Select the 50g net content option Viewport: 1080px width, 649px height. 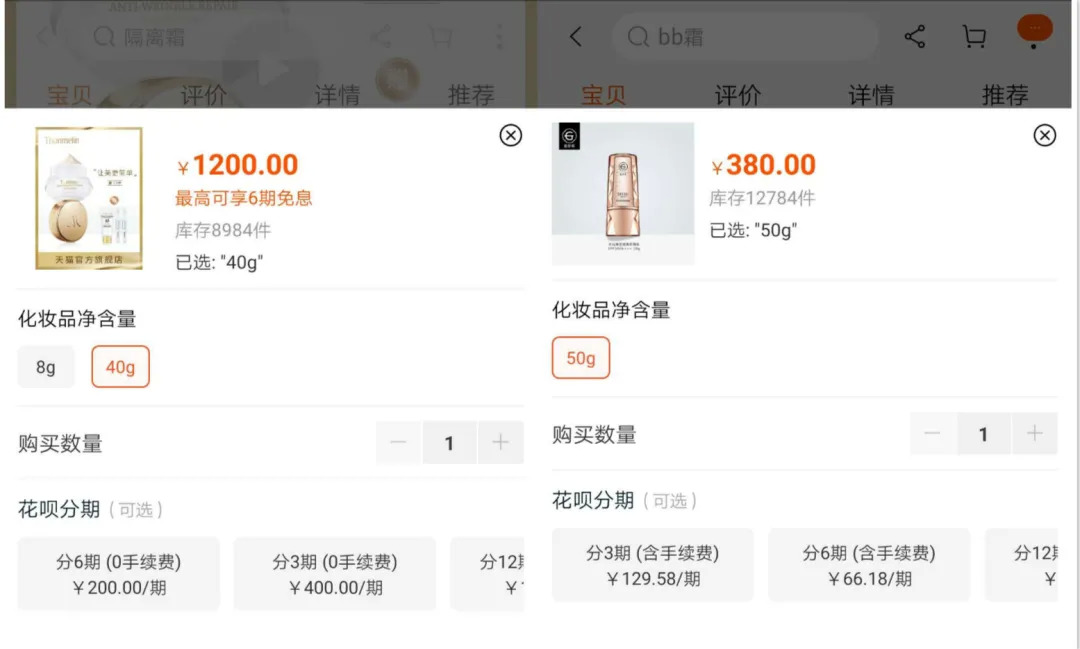580,358
